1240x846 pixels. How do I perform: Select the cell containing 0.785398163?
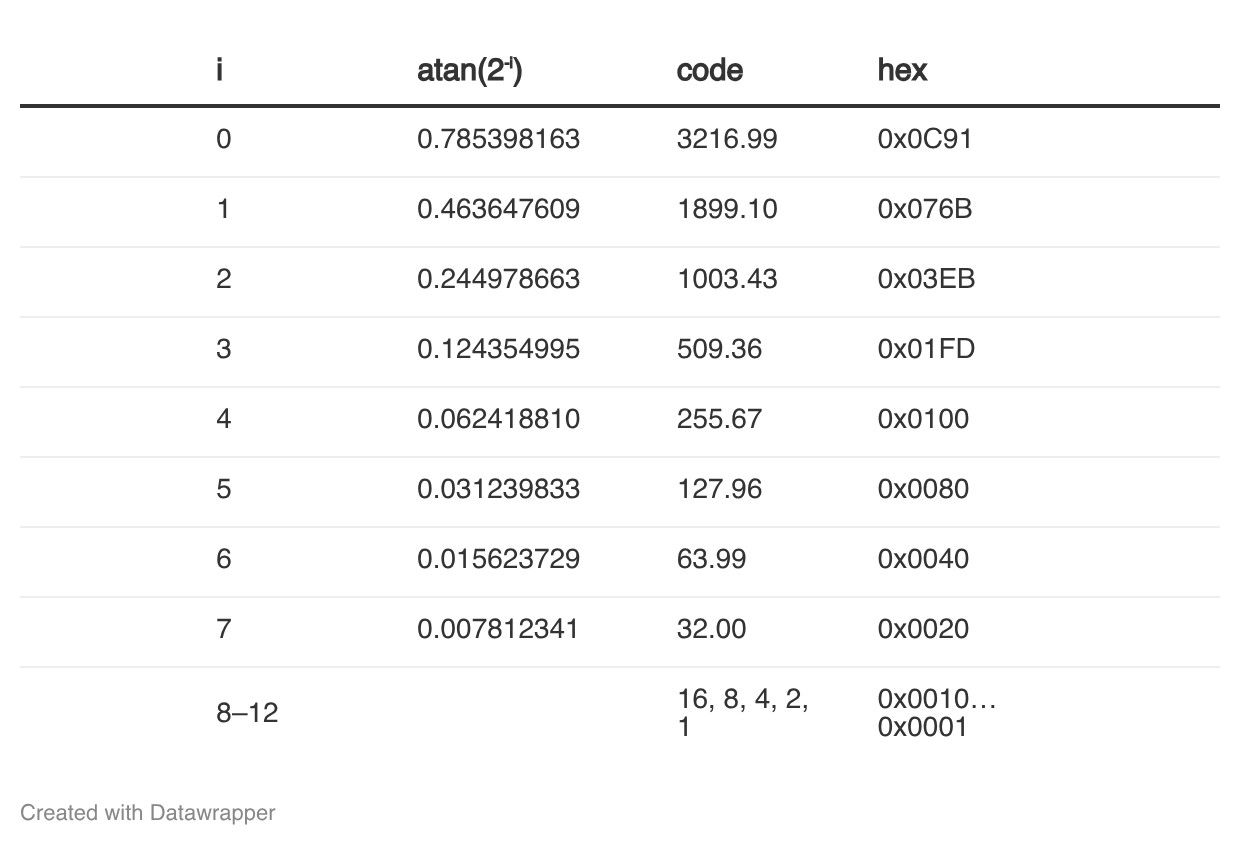click(498, 139)
